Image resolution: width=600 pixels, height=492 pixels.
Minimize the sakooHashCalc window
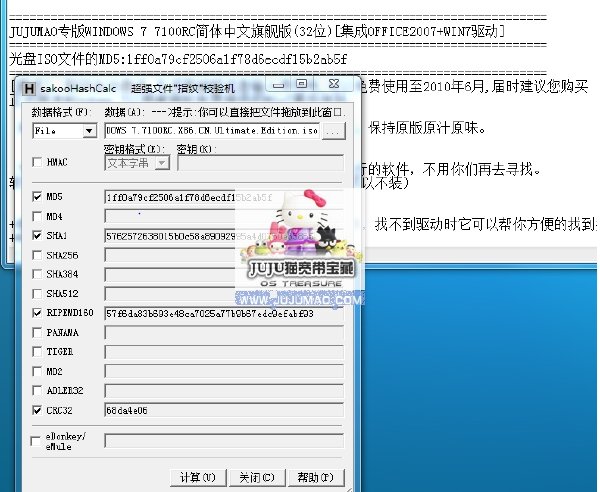(279, 85)
